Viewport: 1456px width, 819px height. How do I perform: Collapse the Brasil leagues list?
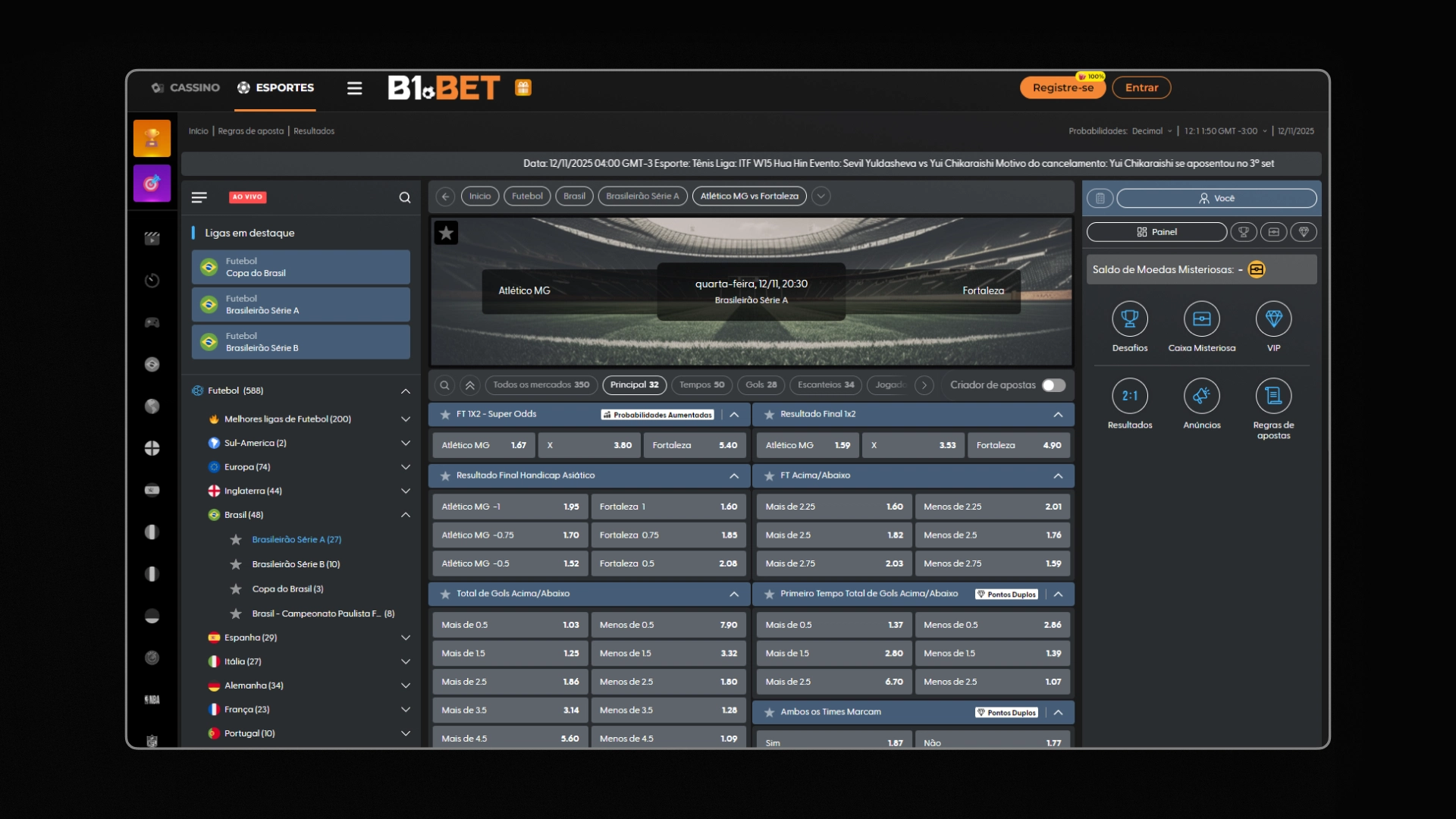point(406,514)
